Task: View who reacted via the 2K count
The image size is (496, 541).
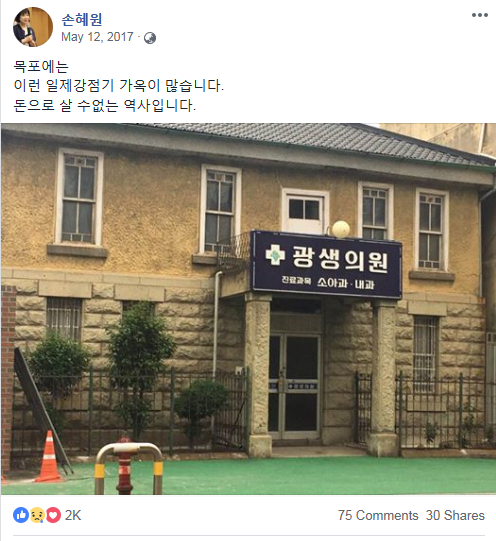Action: tap(73, 515)
